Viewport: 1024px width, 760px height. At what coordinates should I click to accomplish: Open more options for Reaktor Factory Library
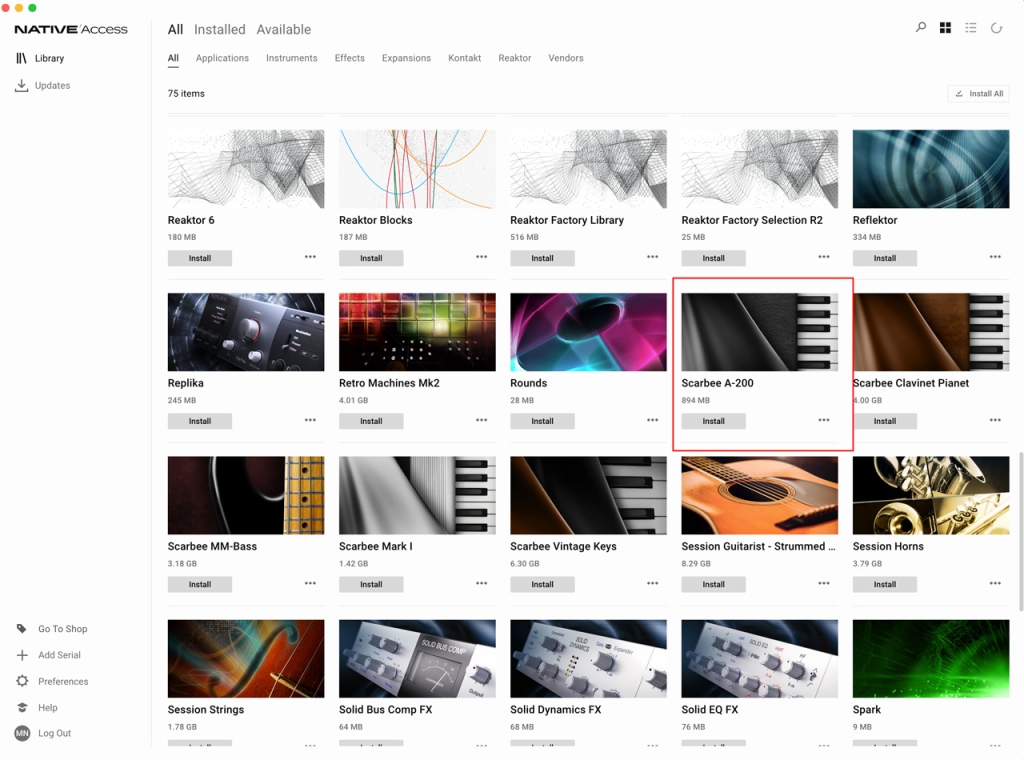point(652,257)
